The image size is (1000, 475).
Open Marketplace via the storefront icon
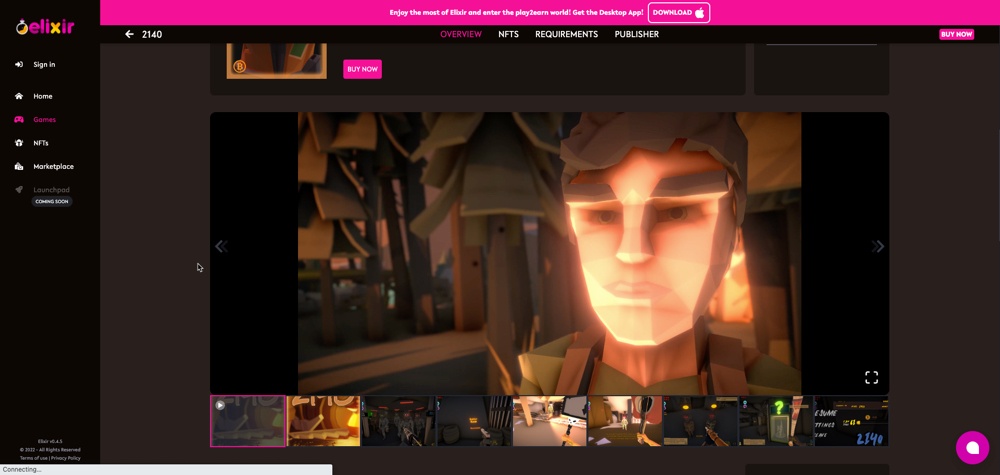pos(19,166)
